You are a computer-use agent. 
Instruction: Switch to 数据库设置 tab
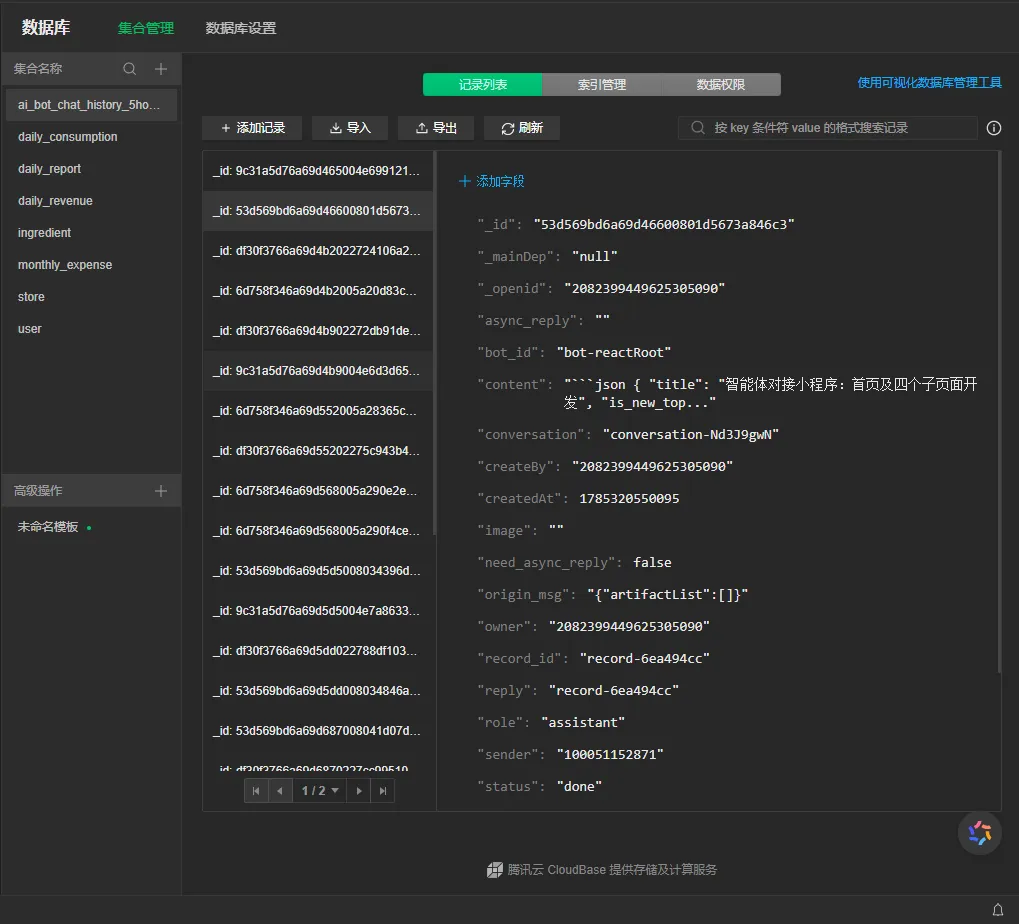click(x=240, y=28)
